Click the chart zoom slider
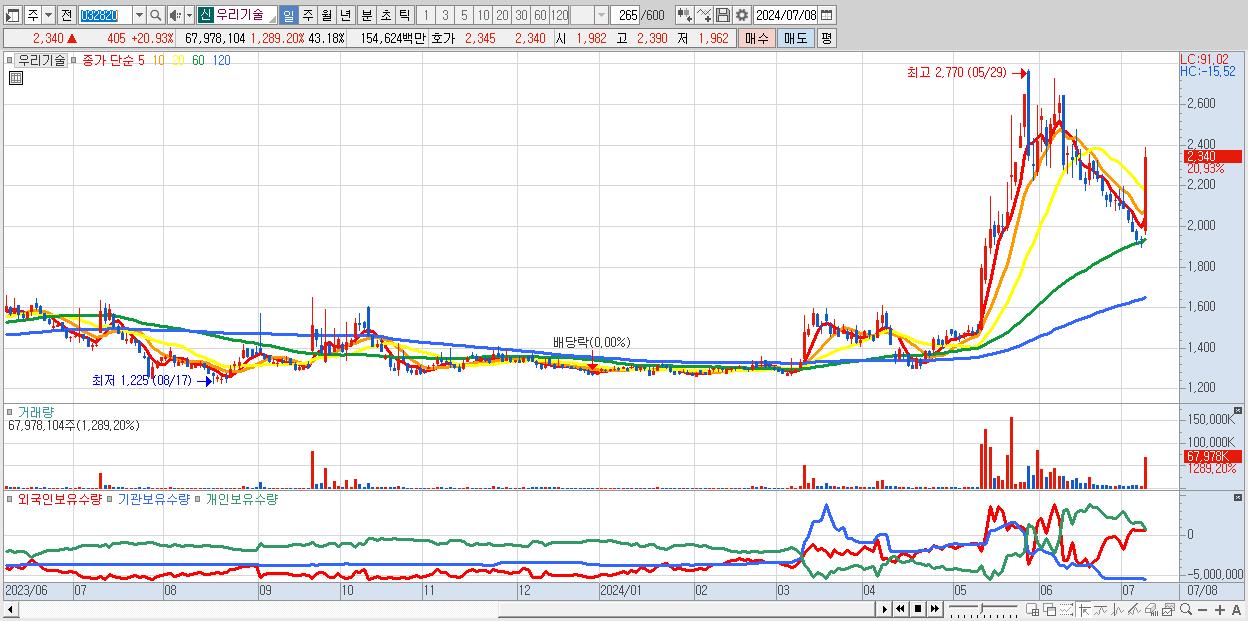The width and height of the screenshot is (1248, 621). pos(983,609)
